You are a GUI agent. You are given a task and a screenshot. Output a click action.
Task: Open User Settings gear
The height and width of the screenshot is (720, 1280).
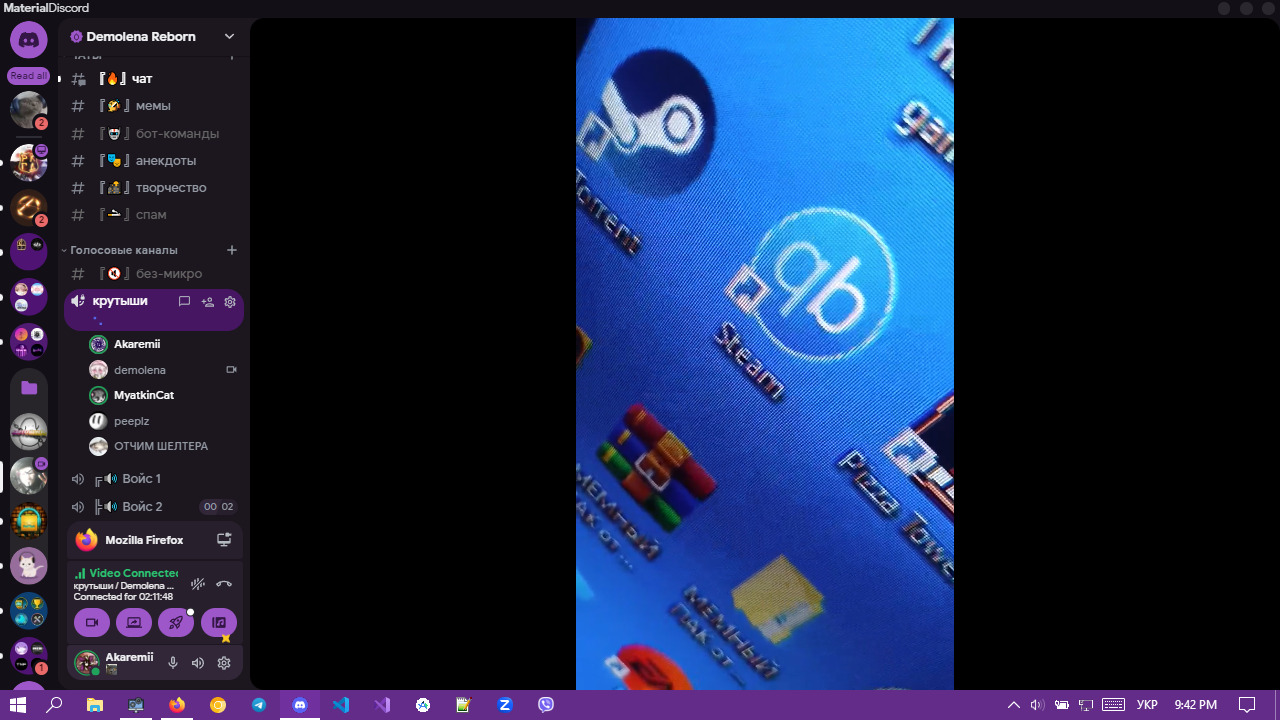pyautogui.click(x=224, y=663)
